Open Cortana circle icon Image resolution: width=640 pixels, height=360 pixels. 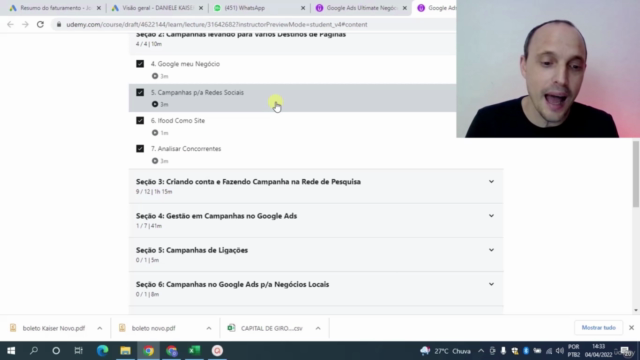tap(56, 351)
